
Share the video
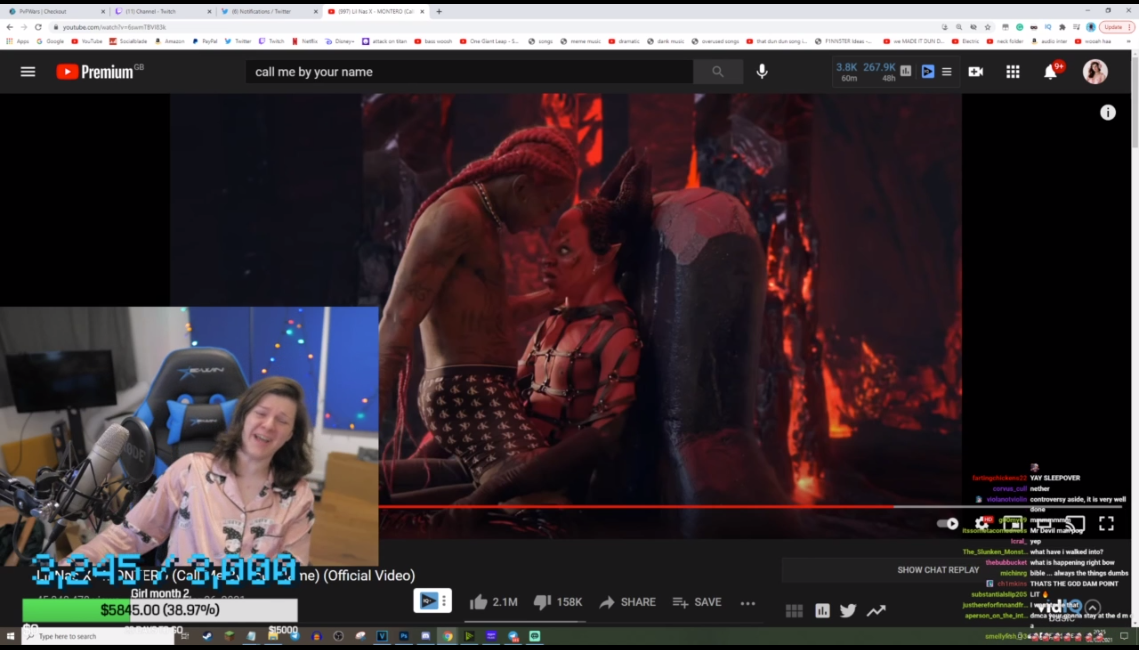coord(628,602)
